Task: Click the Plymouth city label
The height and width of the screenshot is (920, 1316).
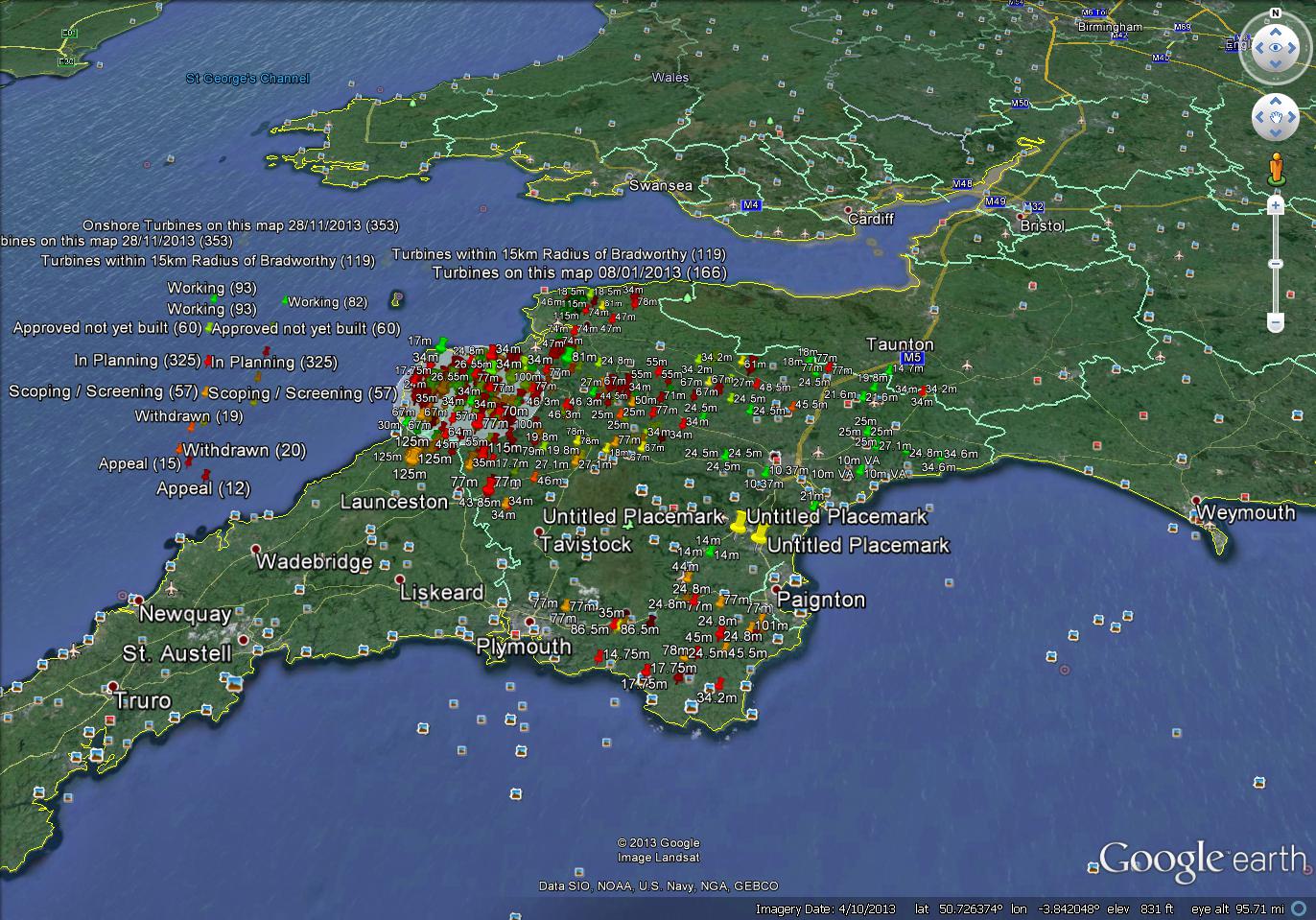Action: tap(524, 648)
